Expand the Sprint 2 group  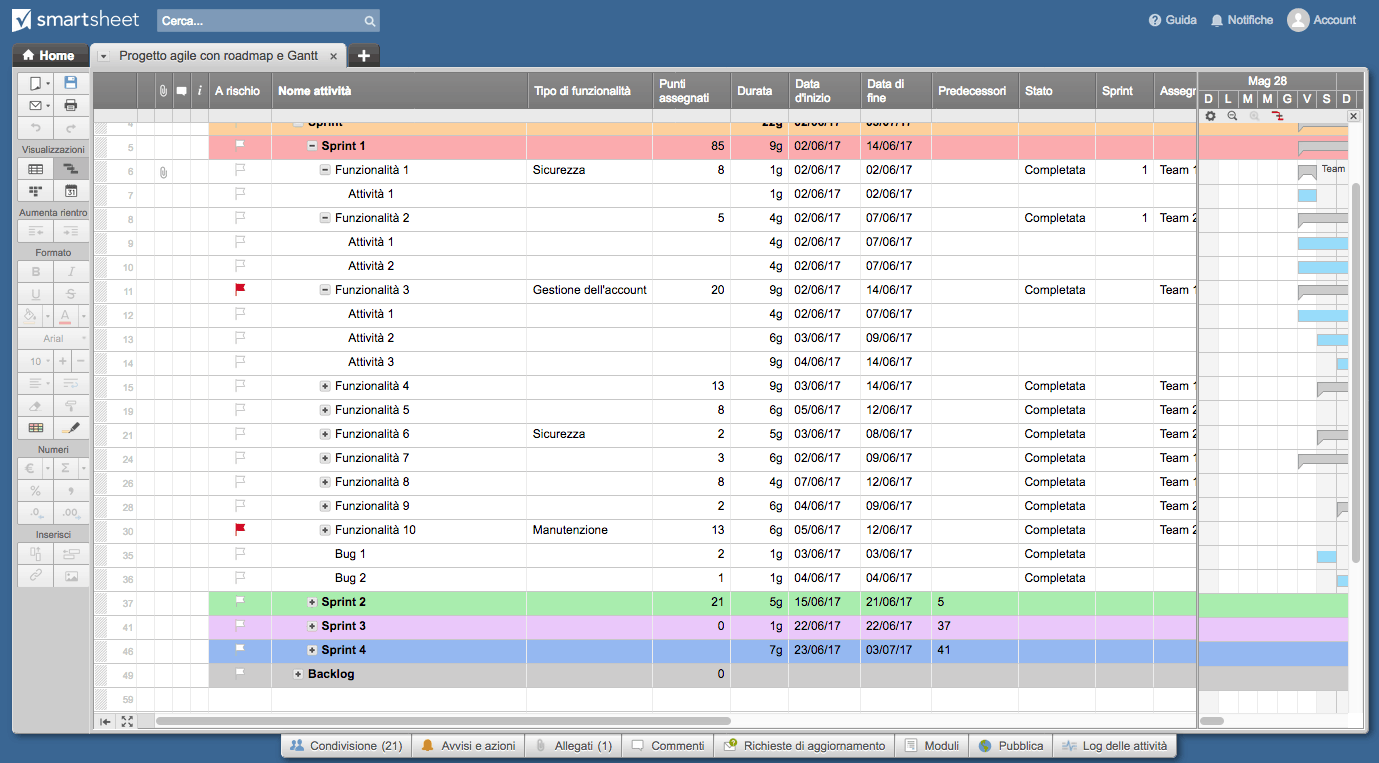click(311, 603)
